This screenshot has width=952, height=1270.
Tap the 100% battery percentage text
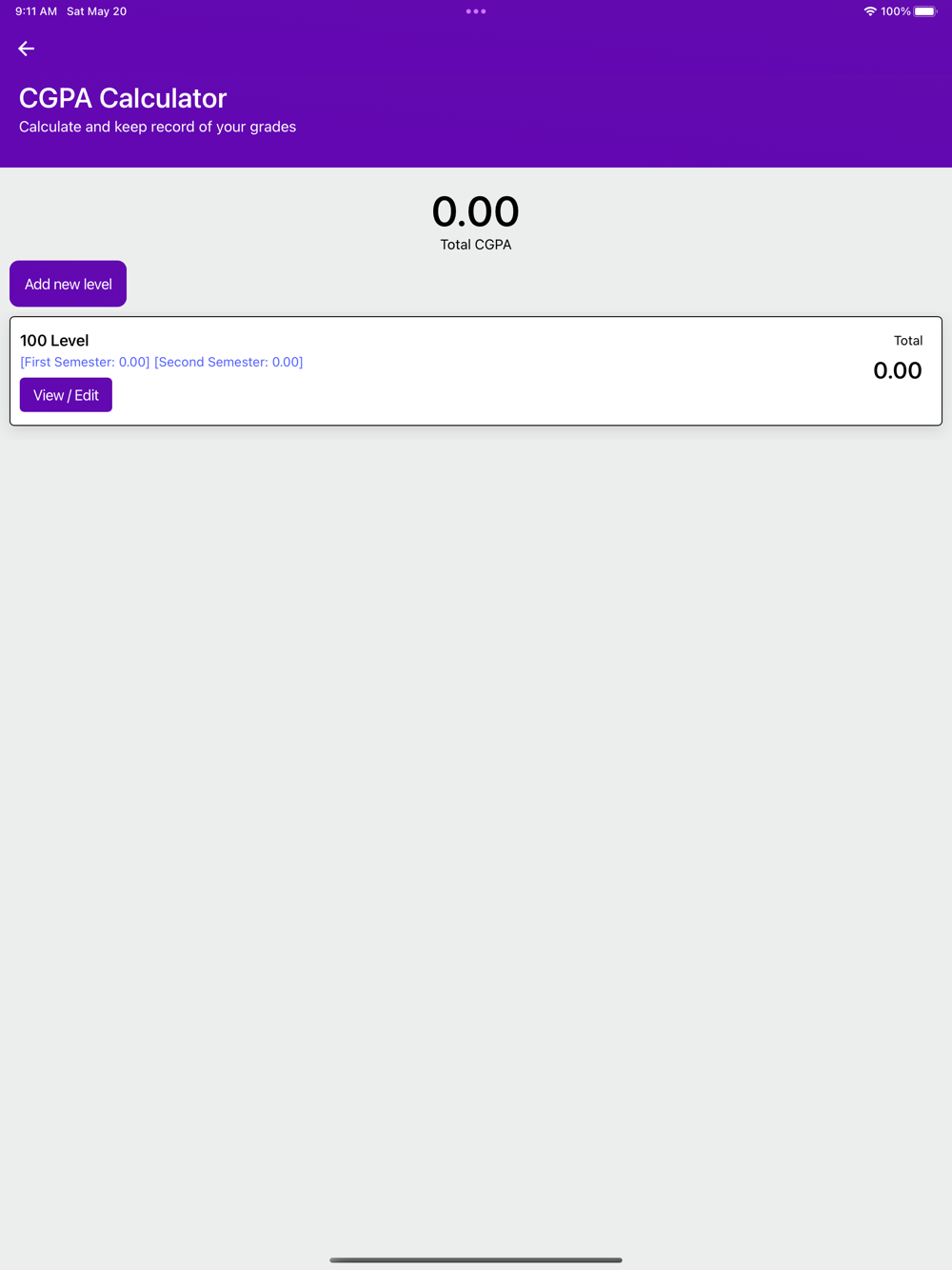click(896, 11)
